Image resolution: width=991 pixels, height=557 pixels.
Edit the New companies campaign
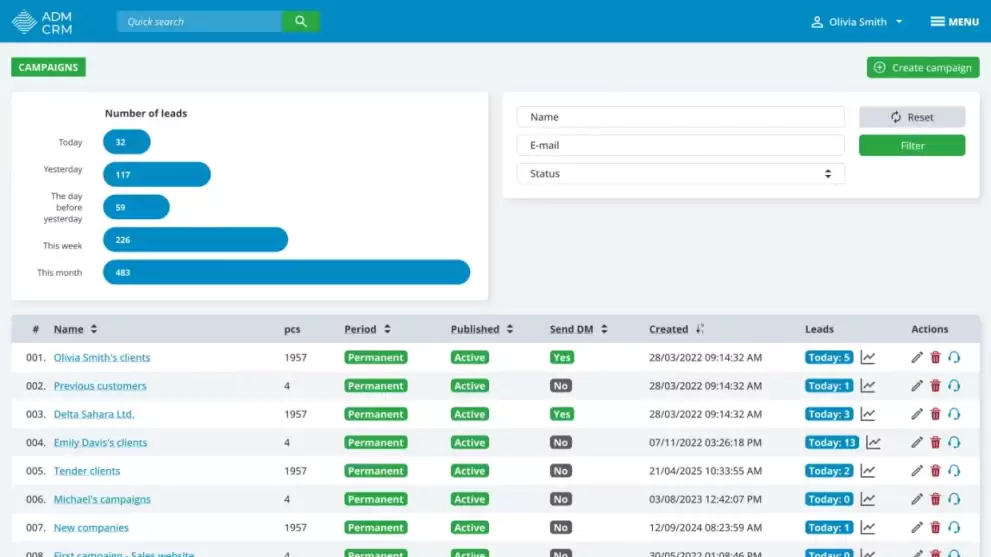(916, 527)
